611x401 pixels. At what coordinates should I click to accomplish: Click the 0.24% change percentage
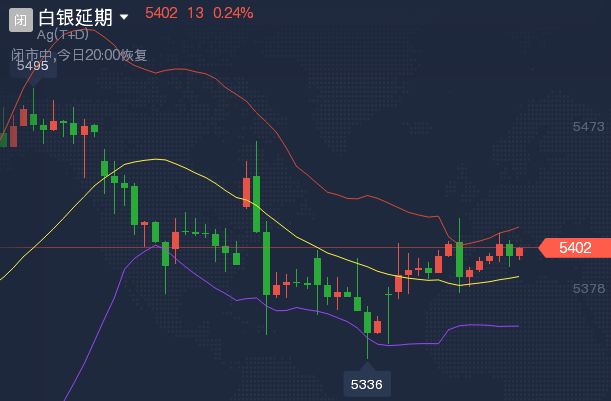[233, 13]
